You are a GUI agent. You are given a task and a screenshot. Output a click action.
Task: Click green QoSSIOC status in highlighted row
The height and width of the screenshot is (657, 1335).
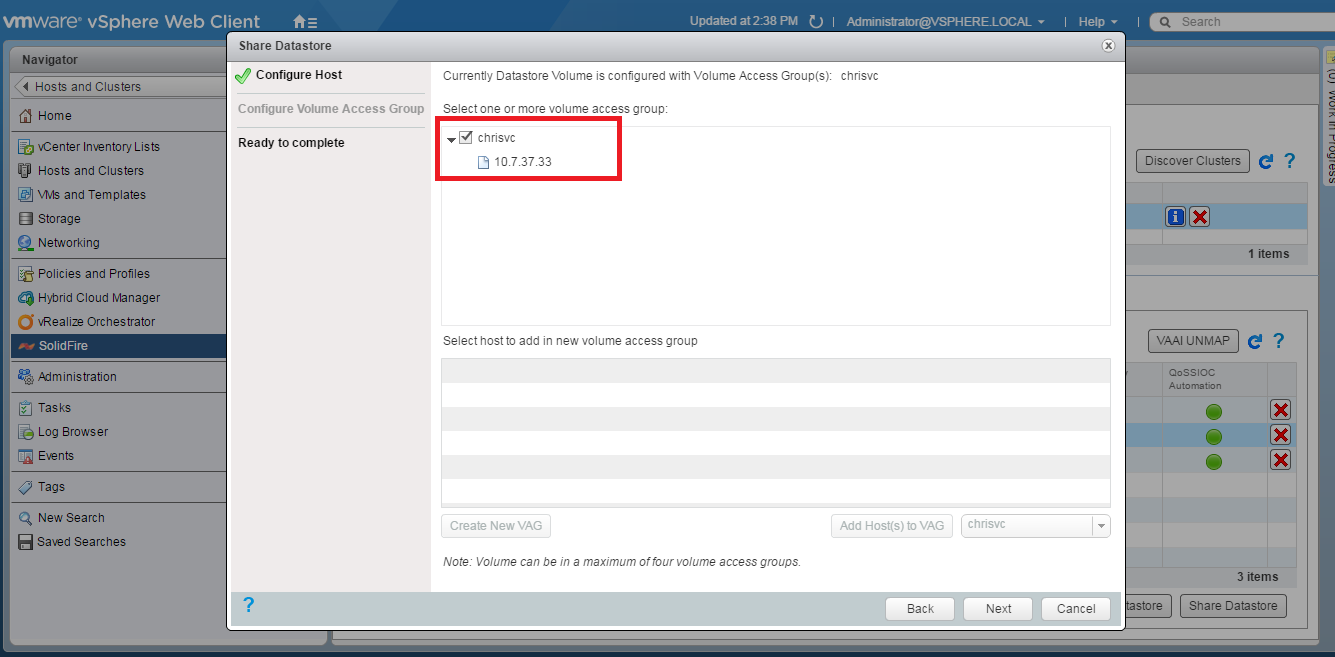1213,436
